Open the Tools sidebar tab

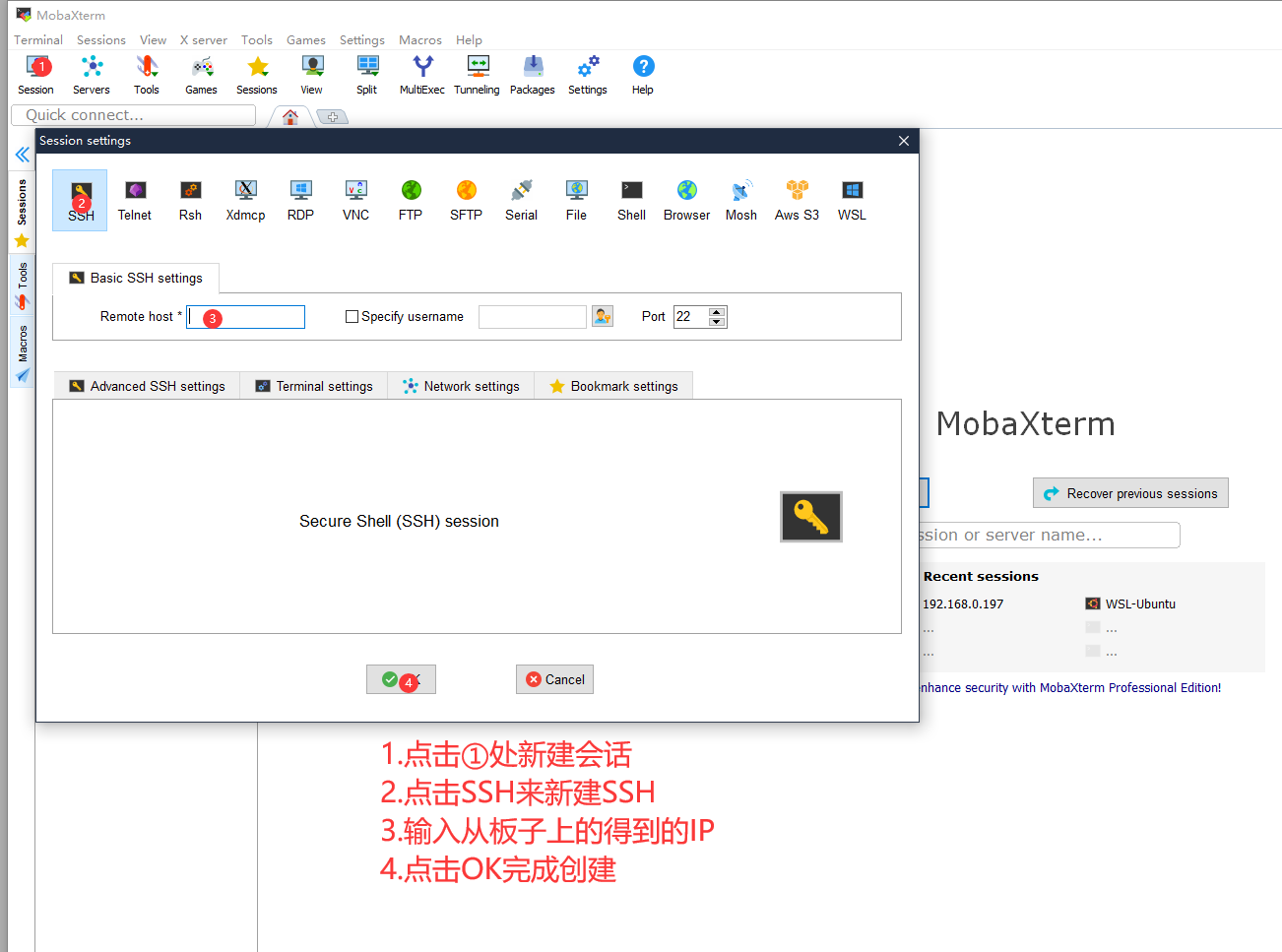pos(22,286)
